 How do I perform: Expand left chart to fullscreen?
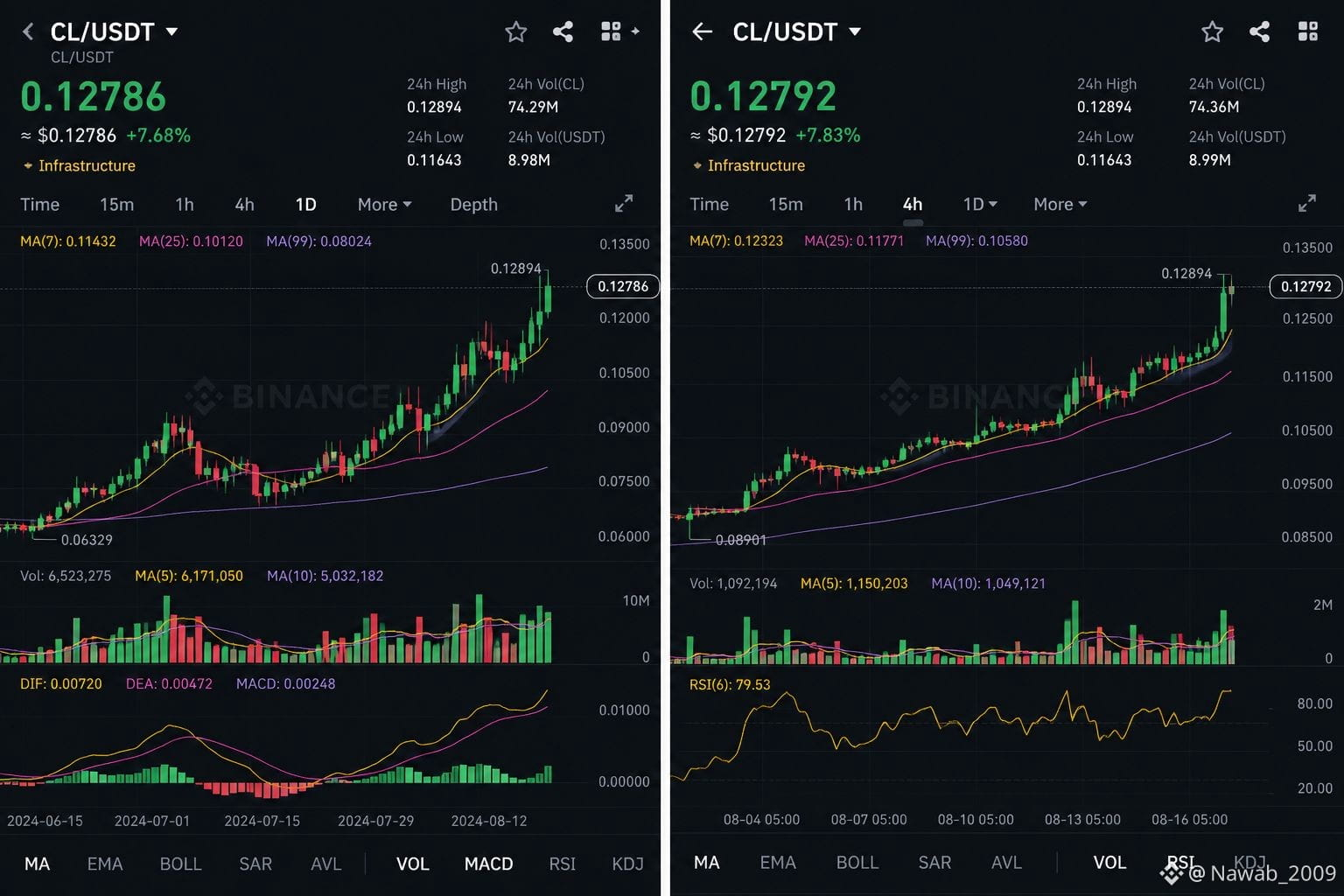coord(624,204)
